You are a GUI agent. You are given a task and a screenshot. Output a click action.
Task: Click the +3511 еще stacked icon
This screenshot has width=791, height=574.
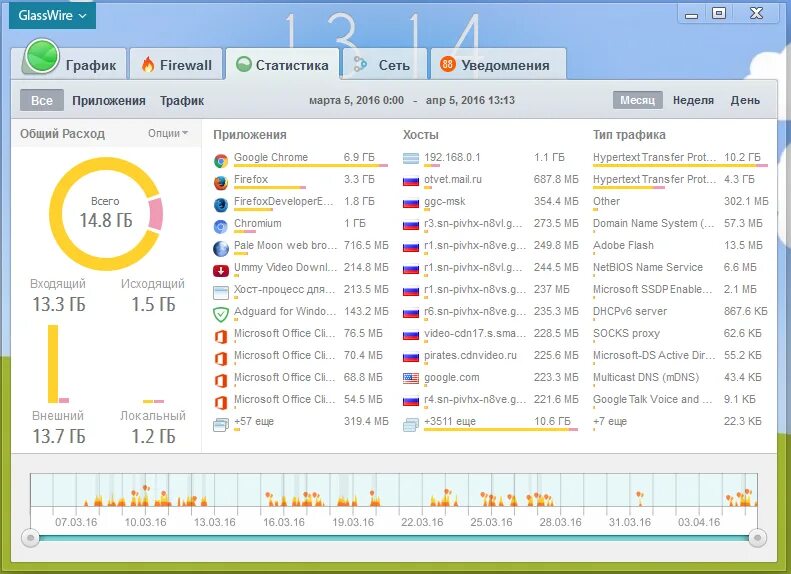(x=411, y=425)
